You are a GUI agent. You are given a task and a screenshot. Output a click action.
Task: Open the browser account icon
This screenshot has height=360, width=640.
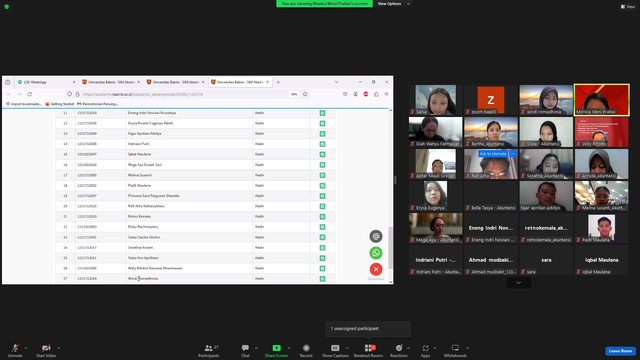[356, 94]
